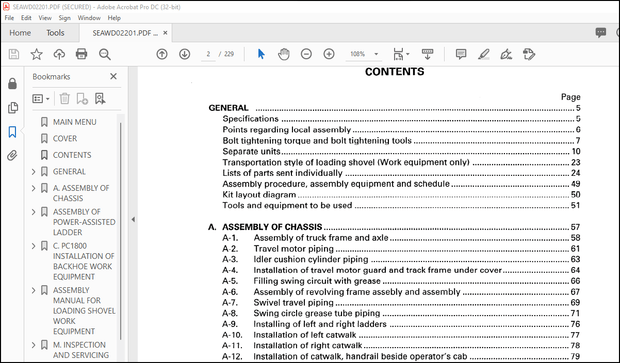Open the sign document pen icon
This screenshot has width=620, height=363.
tap(506, 54)
